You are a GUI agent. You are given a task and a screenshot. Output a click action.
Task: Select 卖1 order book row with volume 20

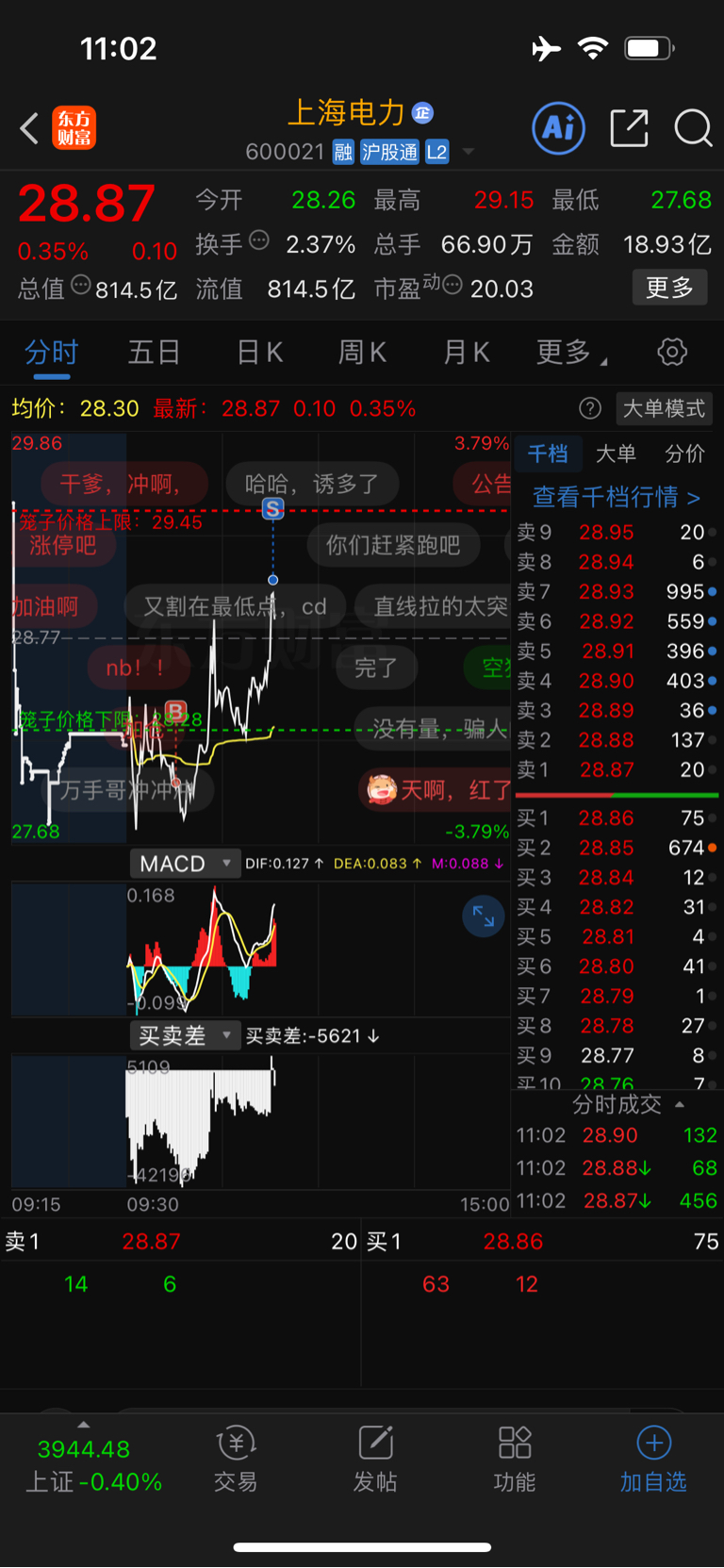[x=617, y=769]
